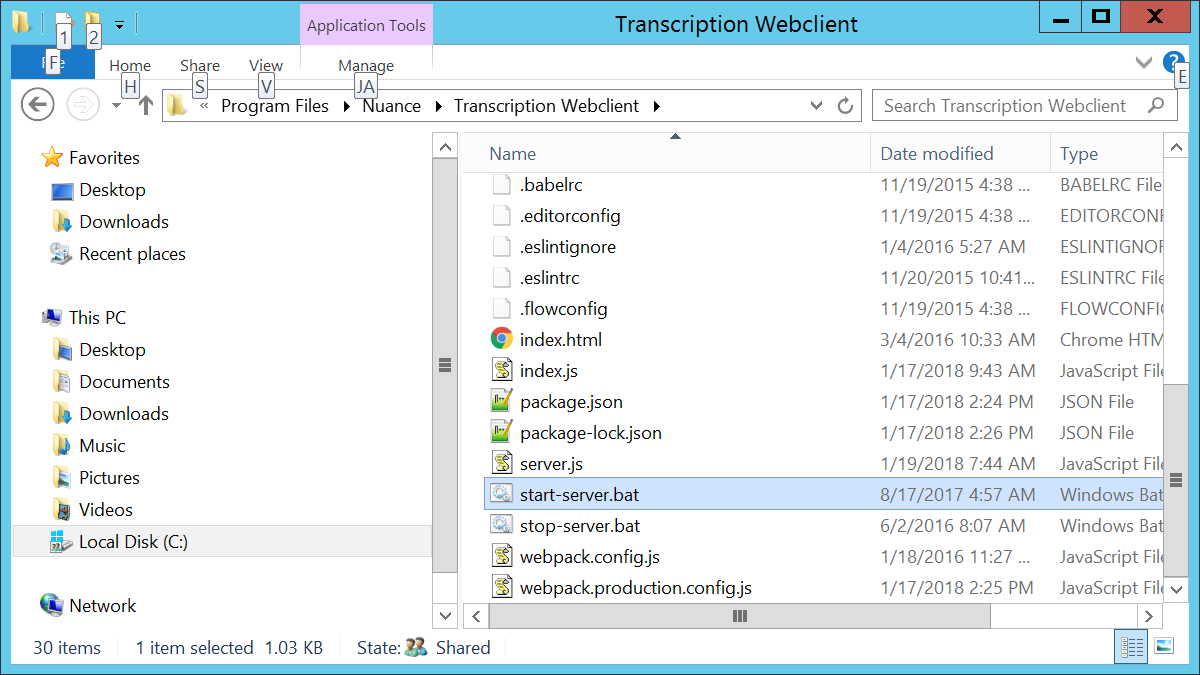This screenshot has width=1200, height=675.
Task: Go up one folder level
Action: [x=145, y=105]
